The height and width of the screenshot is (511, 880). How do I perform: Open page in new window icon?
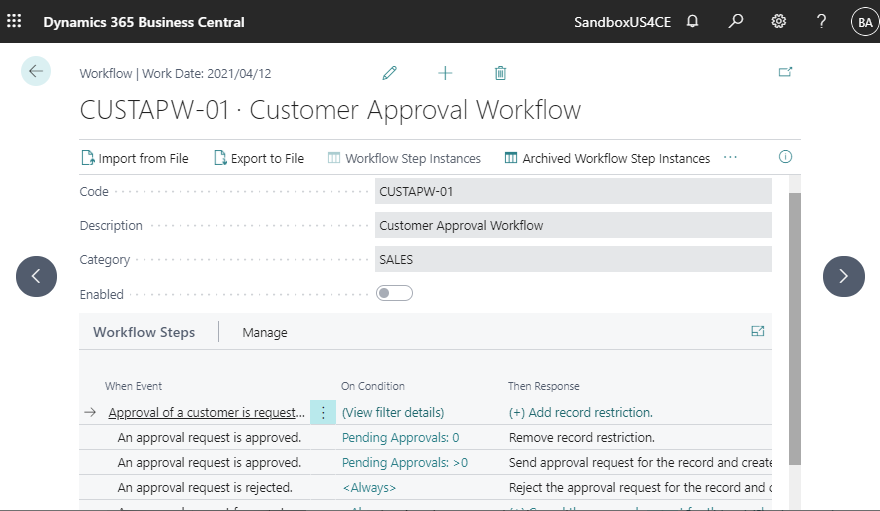785,72
